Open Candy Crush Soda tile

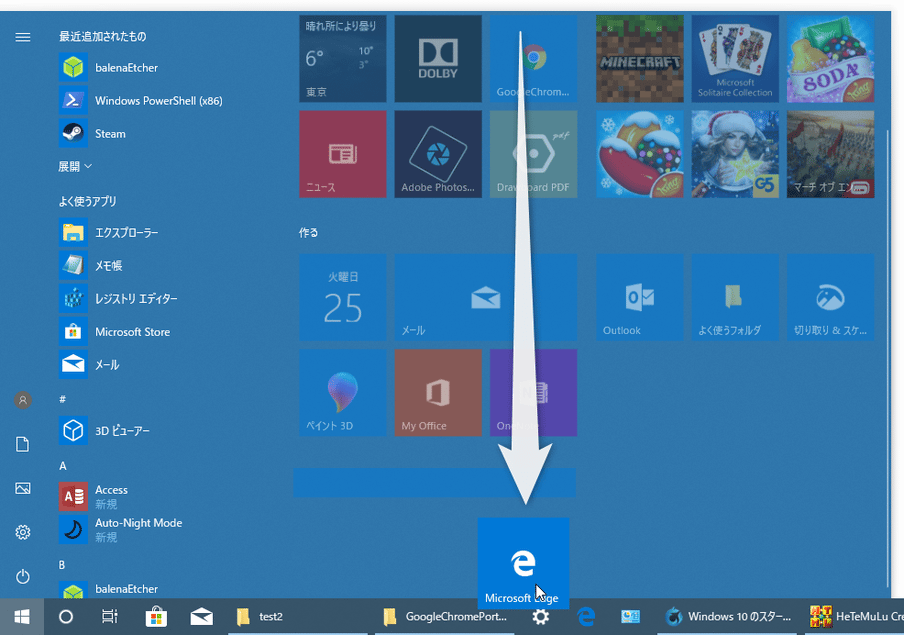tap(830, 59)
